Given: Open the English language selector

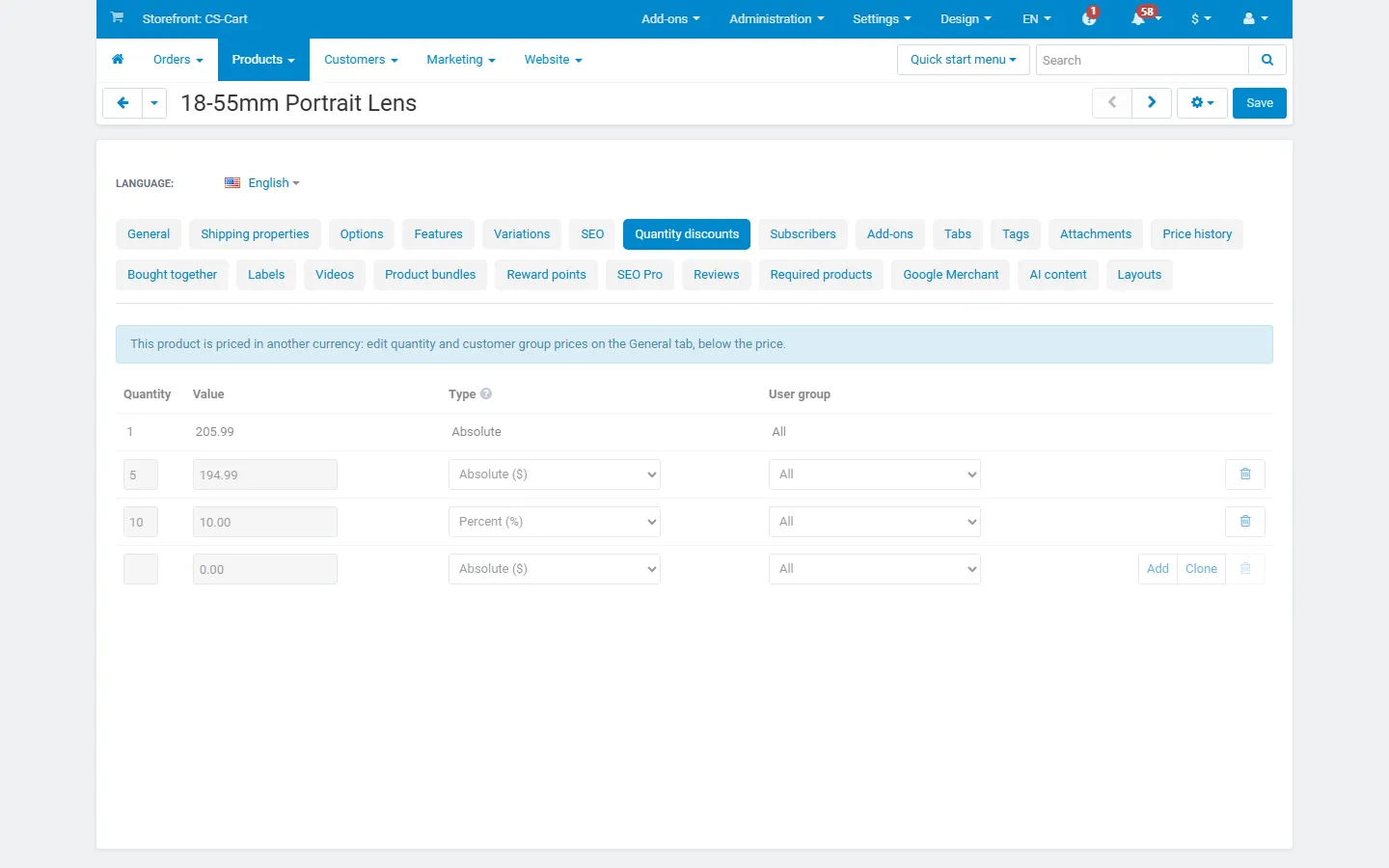Looking at the screenshot, I should 262,183.
